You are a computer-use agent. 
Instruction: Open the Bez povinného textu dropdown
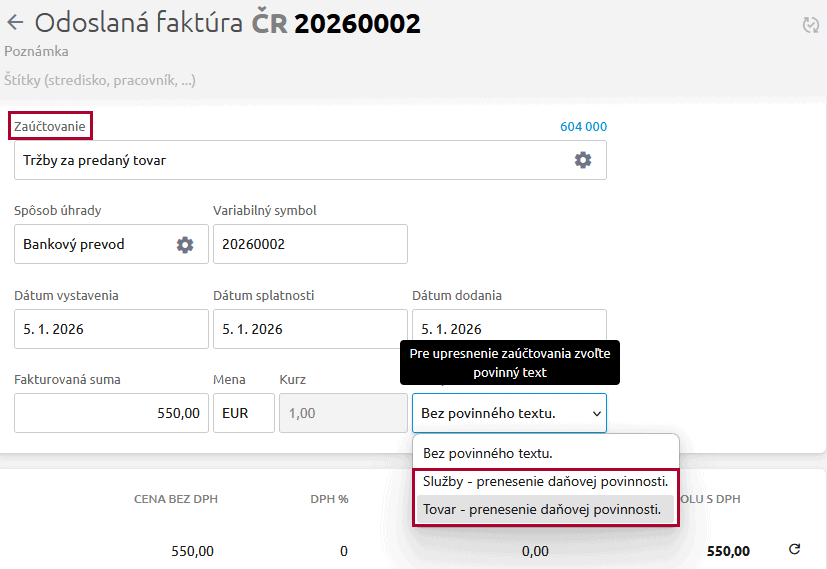509,412
